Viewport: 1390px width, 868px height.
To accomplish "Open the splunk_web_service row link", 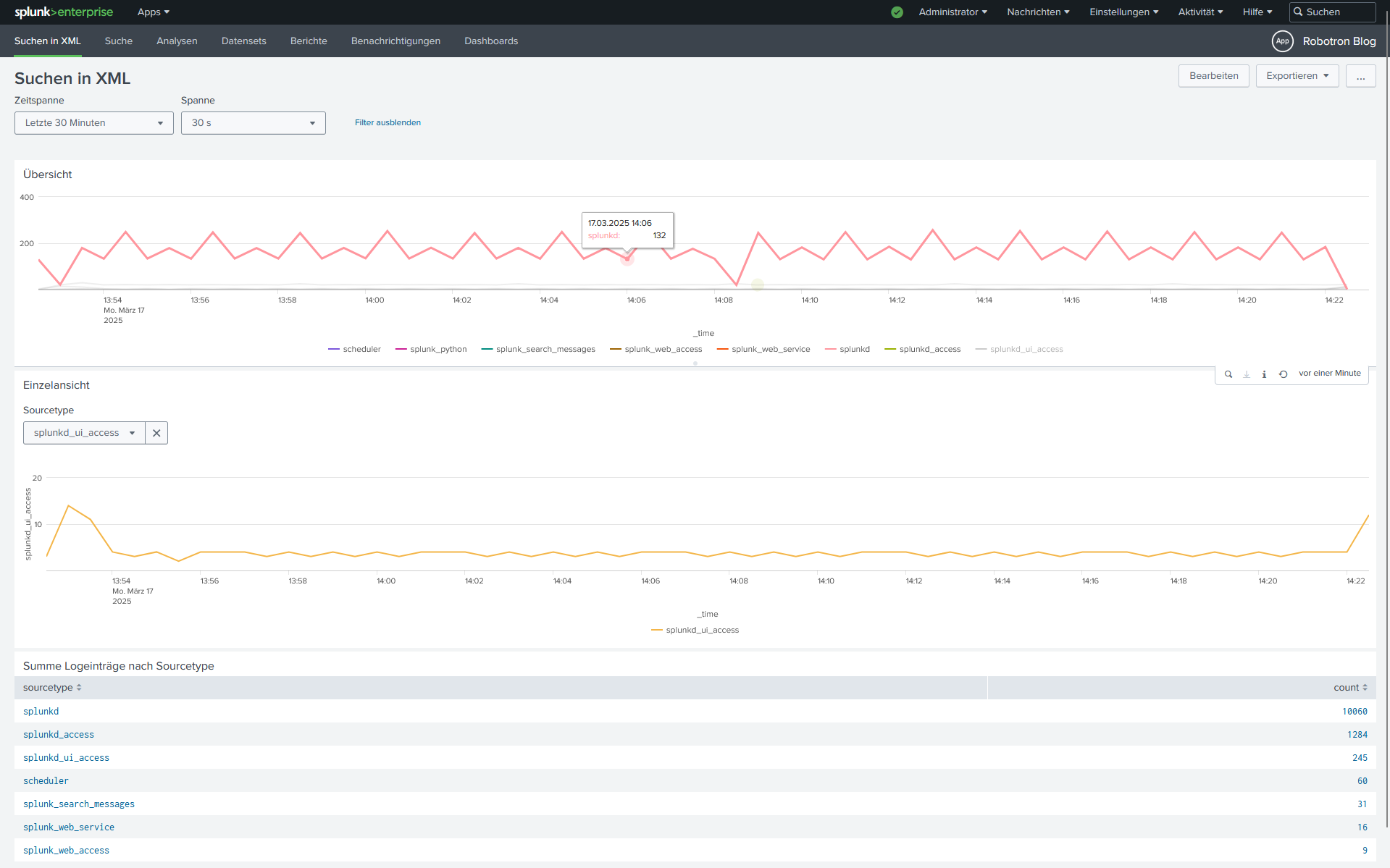I will tap(69, 827).
